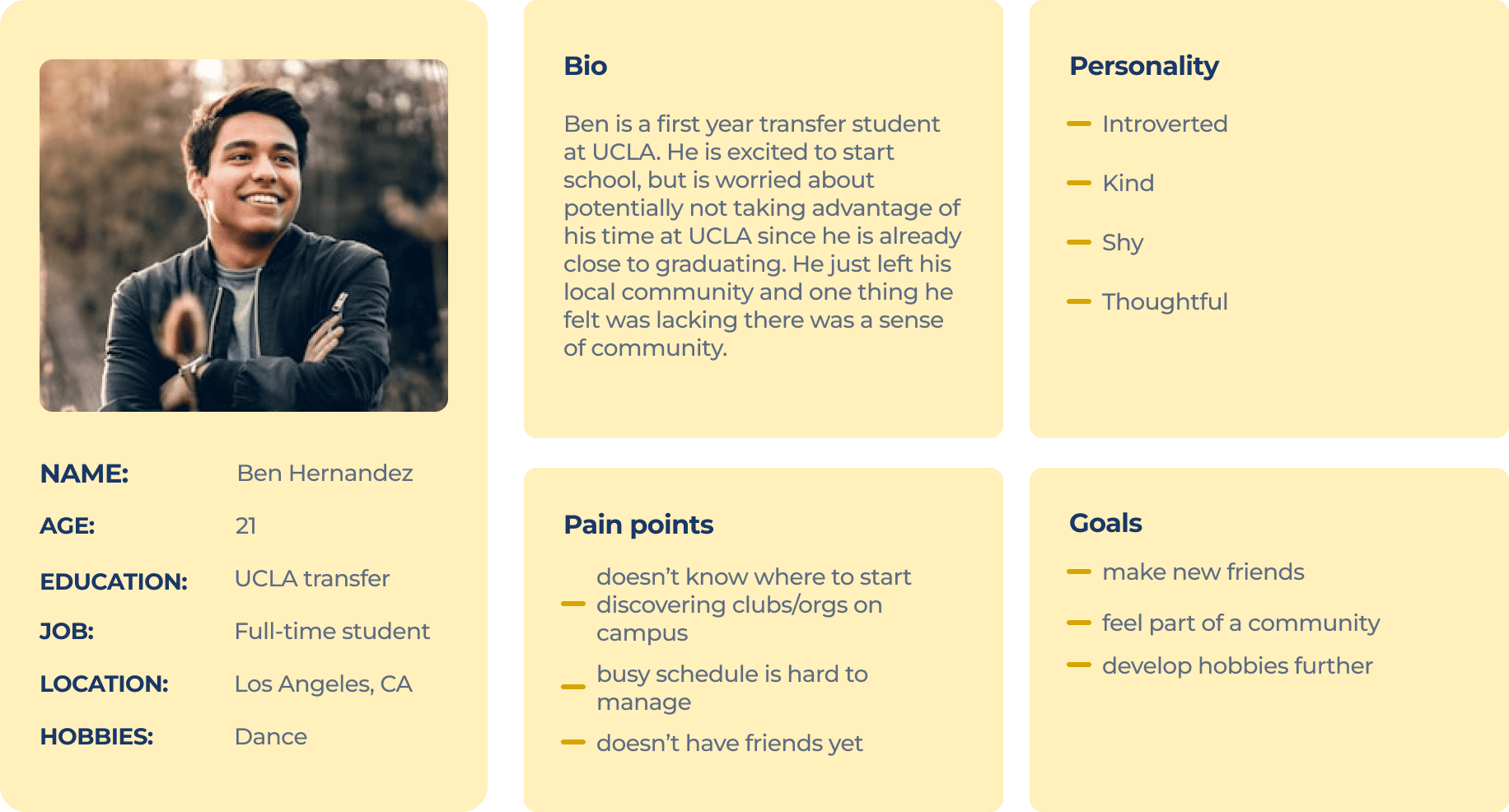1509x812 pixels.
Task: Click the hobby value Dance
Action: (x=270, y=737)
